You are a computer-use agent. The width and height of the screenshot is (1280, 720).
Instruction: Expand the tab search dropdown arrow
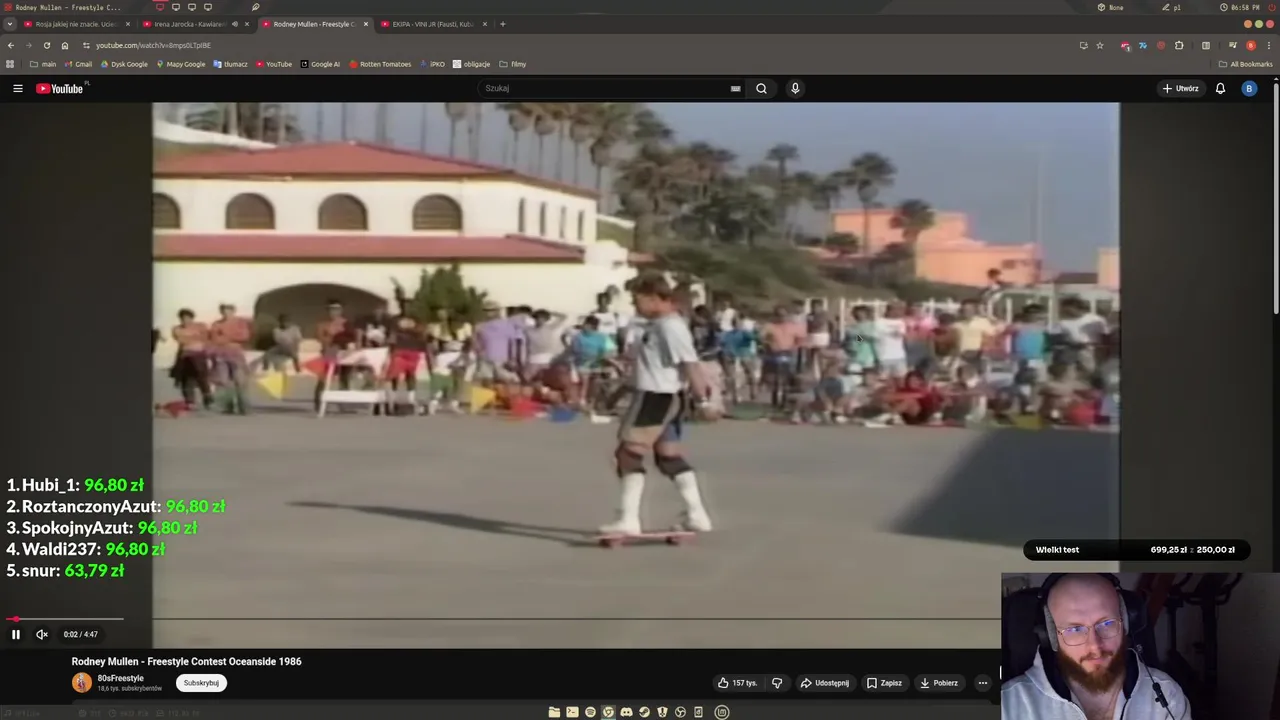pos(10,24)
